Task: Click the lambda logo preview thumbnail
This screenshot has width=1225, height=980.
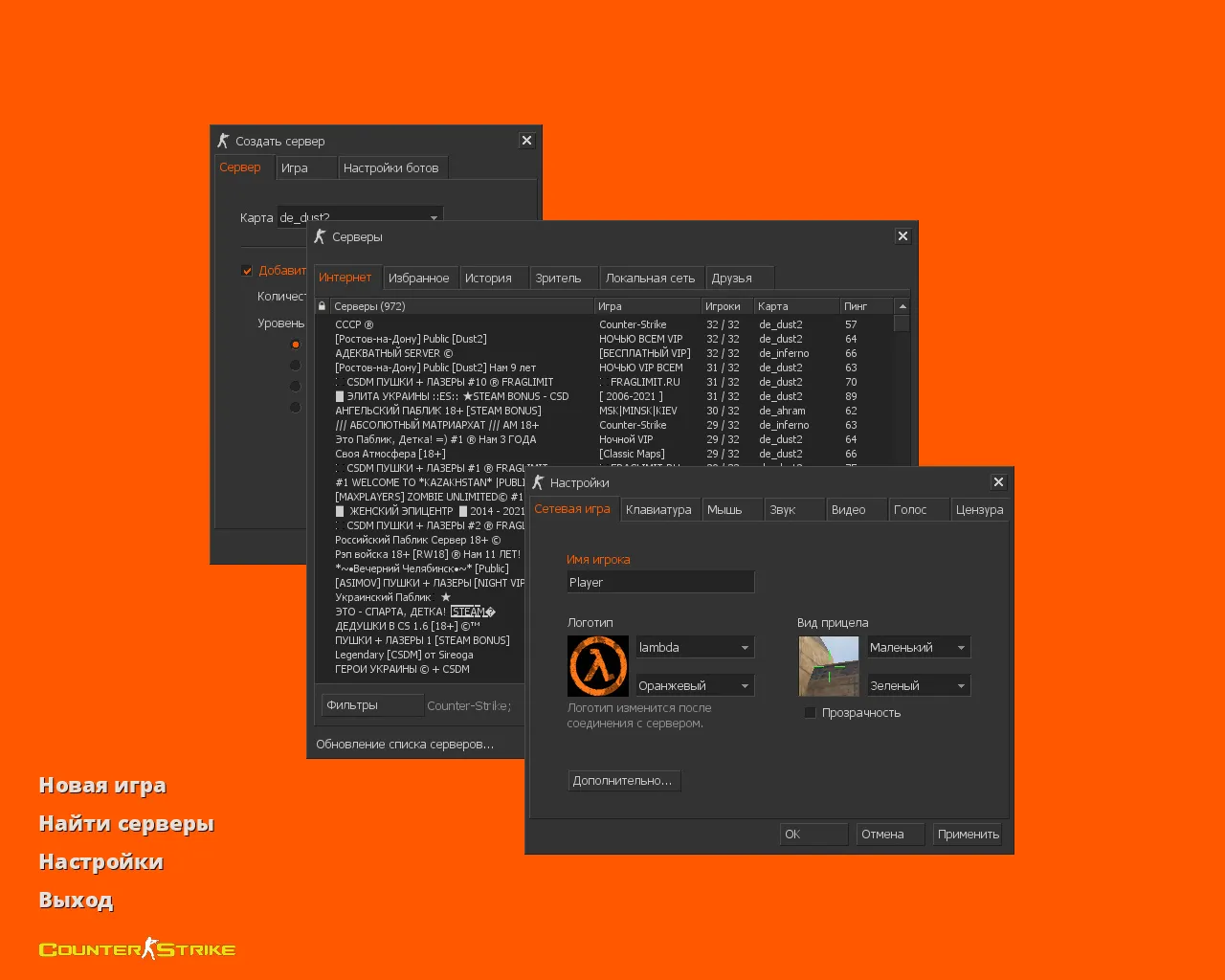Action: (599, 666)
